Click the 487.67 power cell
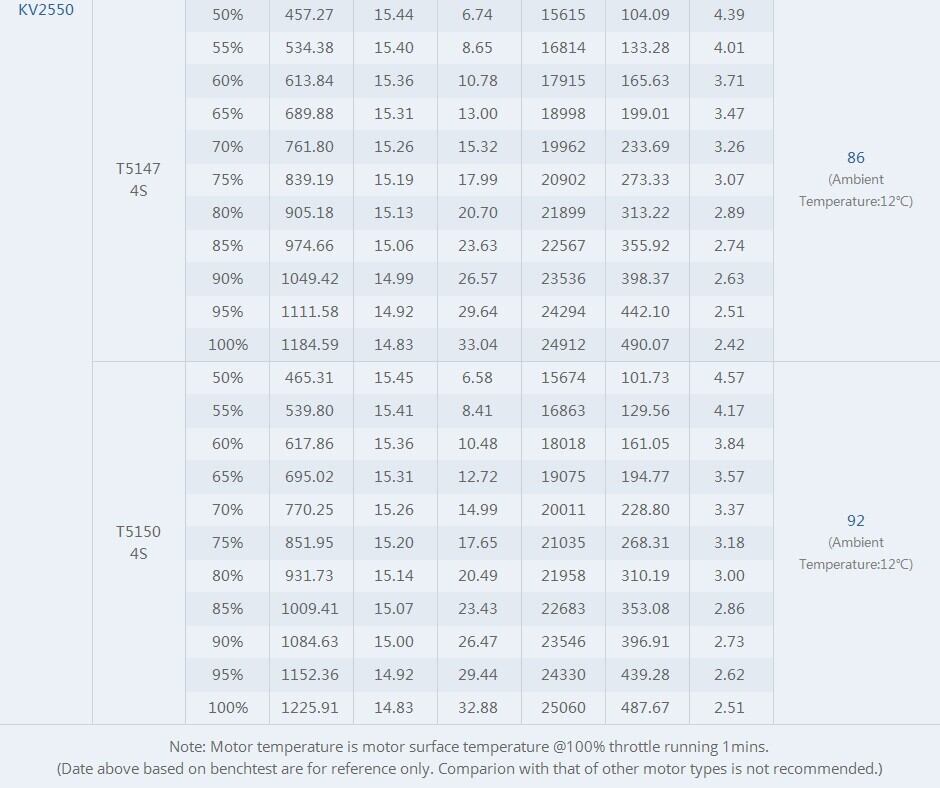 (x=645, y=708)
